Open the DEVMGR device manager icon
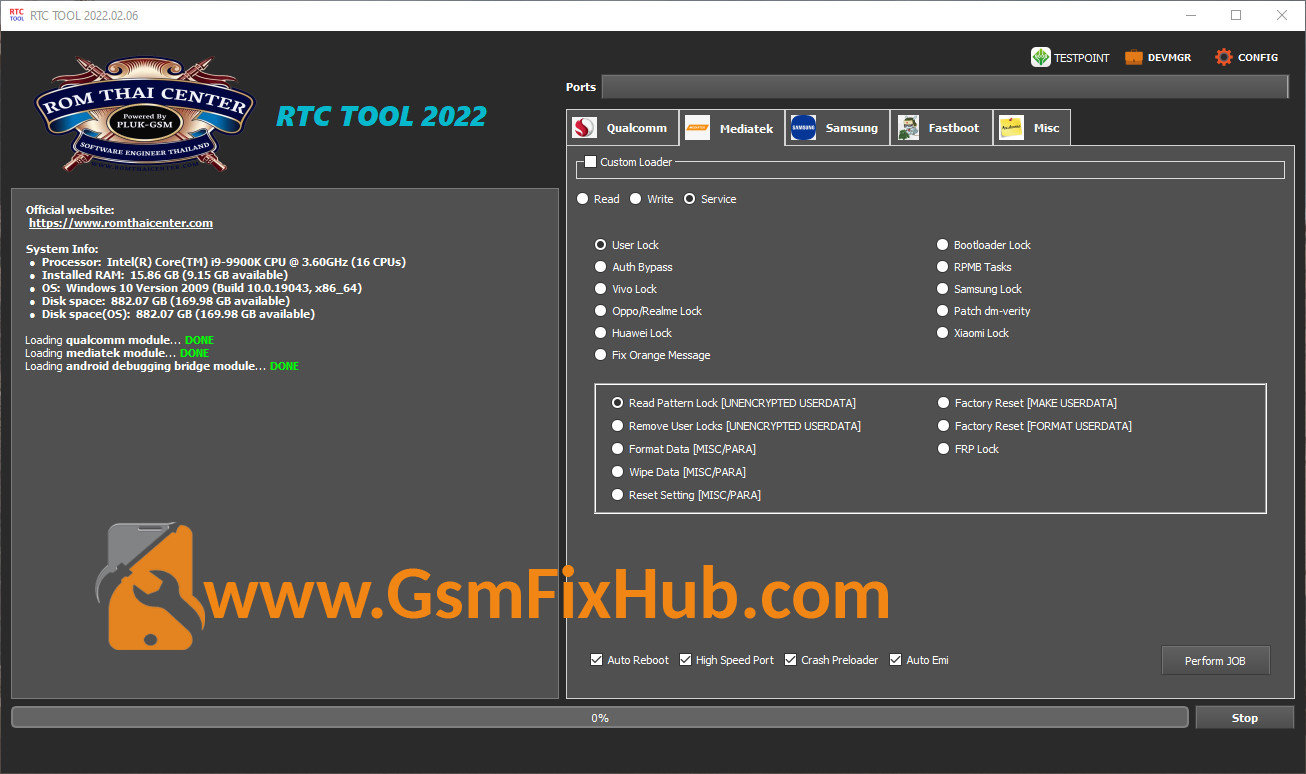Viewport: 1306px width, 774px height. pyautogui.click(x=1134, y=57)
